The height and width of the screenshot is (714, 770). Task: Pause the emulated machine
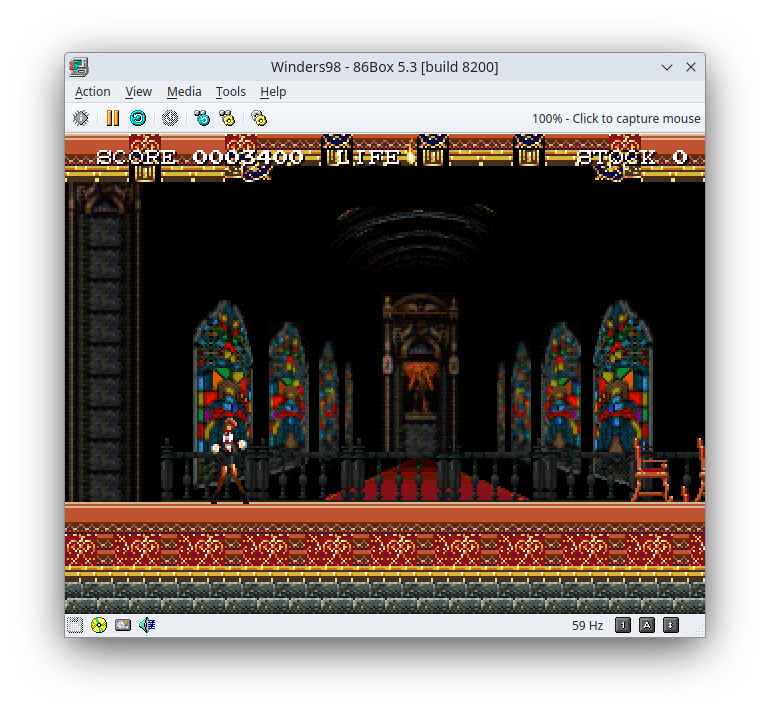pyautogui.click(x=112, y=118)
